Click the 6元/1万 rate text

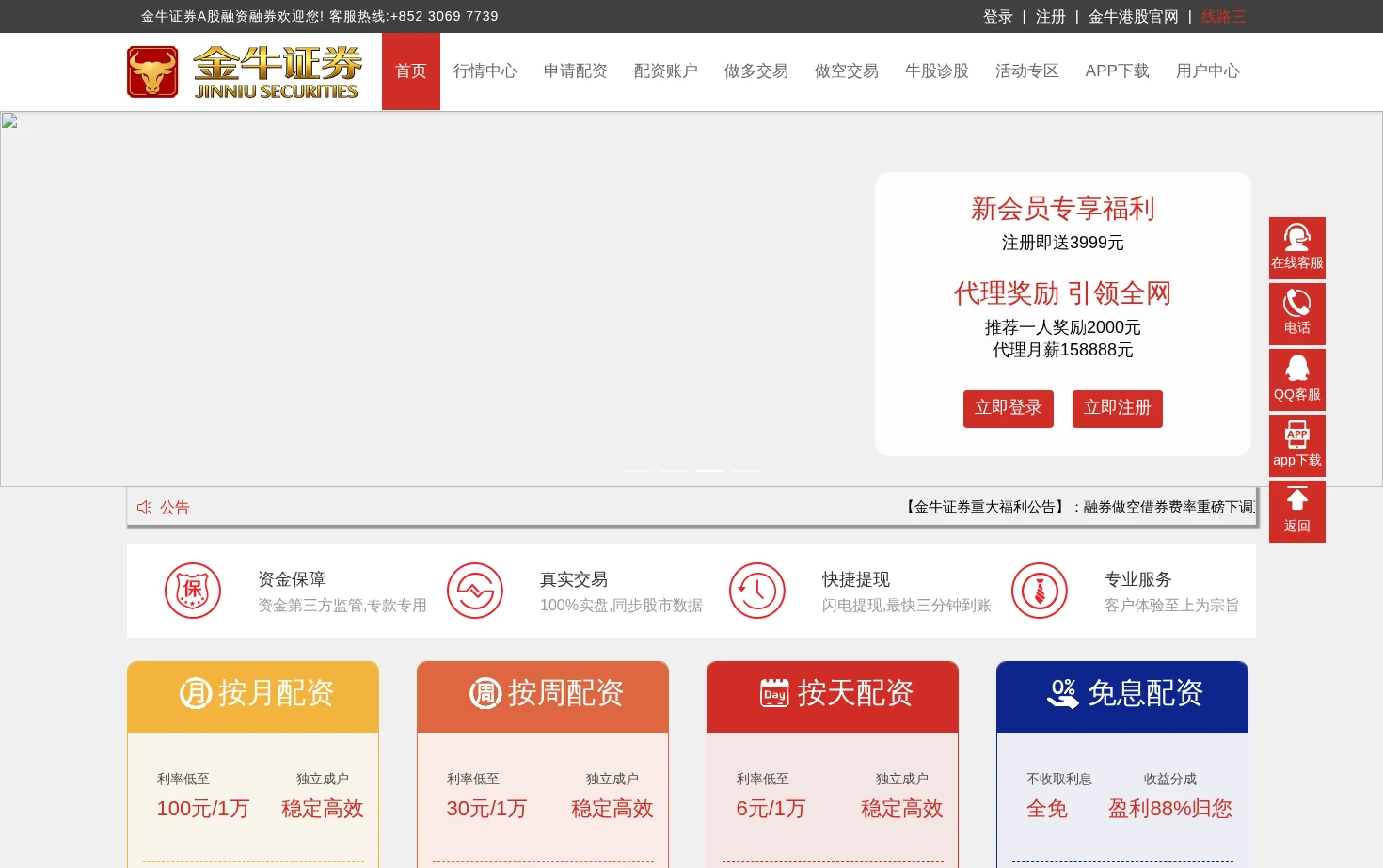click(x=771, y=809)
